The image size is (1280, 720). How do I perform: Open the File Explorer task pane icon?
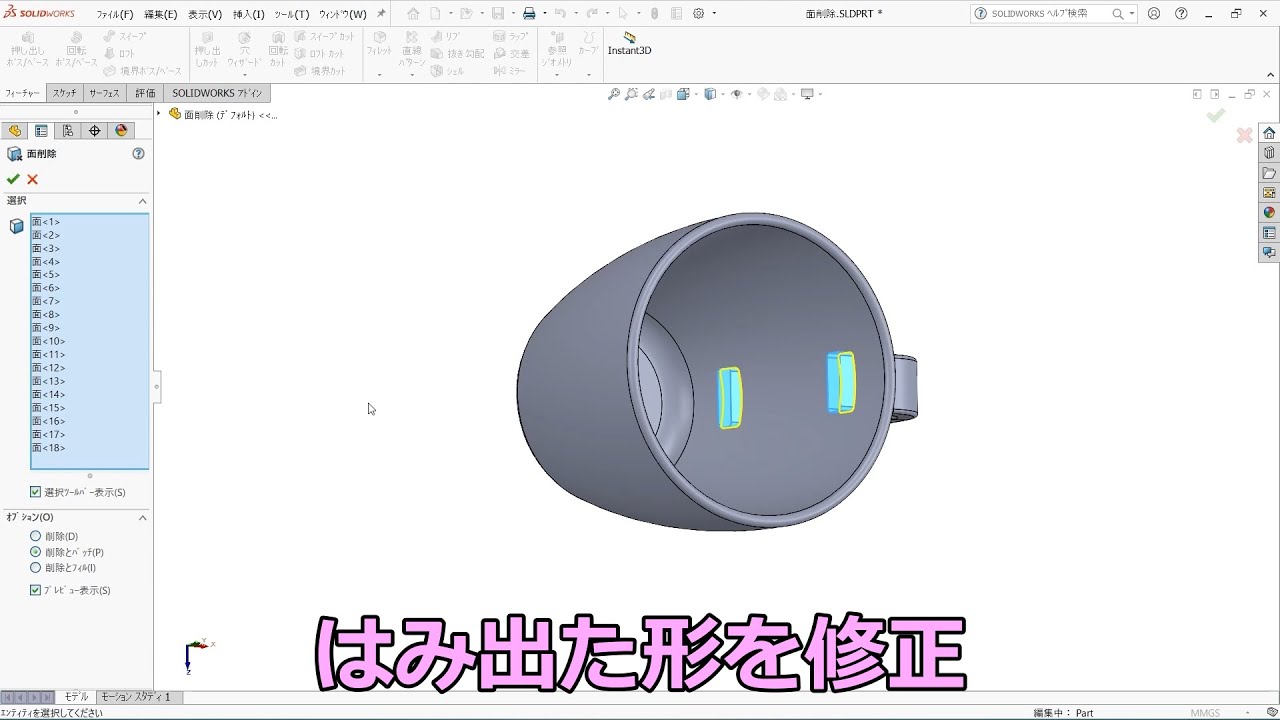1269,173
